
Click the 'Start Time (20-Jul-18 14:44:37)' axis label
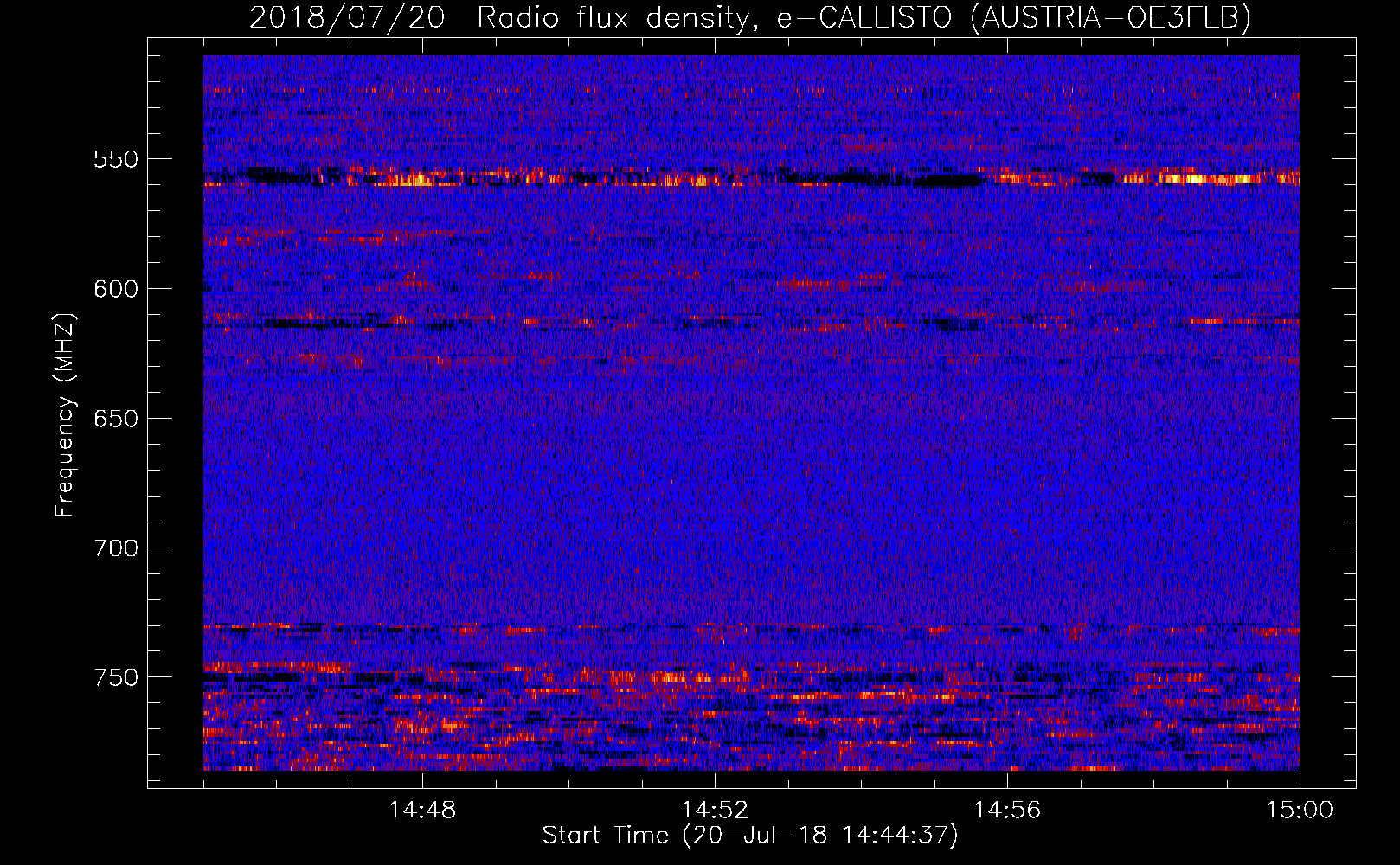pyautogui.click(x=750, y=836)
